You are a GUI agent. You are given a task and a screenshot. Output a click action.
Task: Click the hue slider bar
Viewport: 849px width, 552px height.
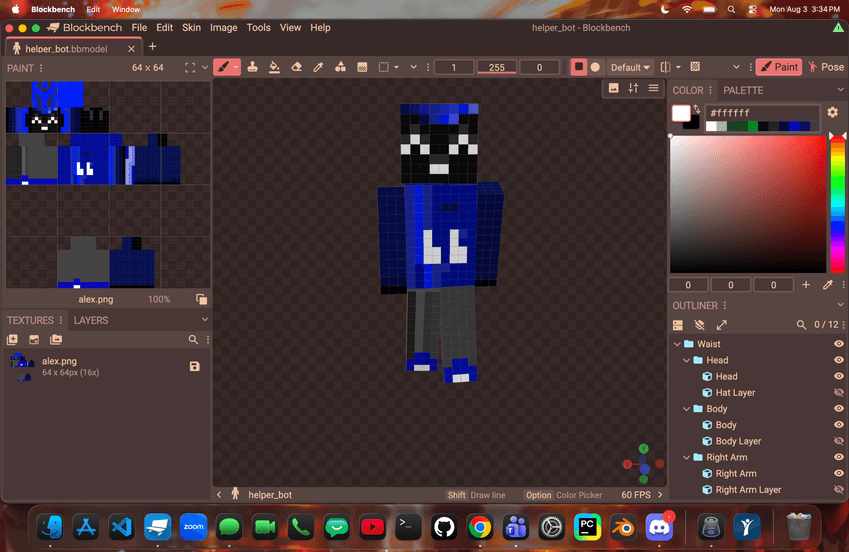[x=838, y=204]
